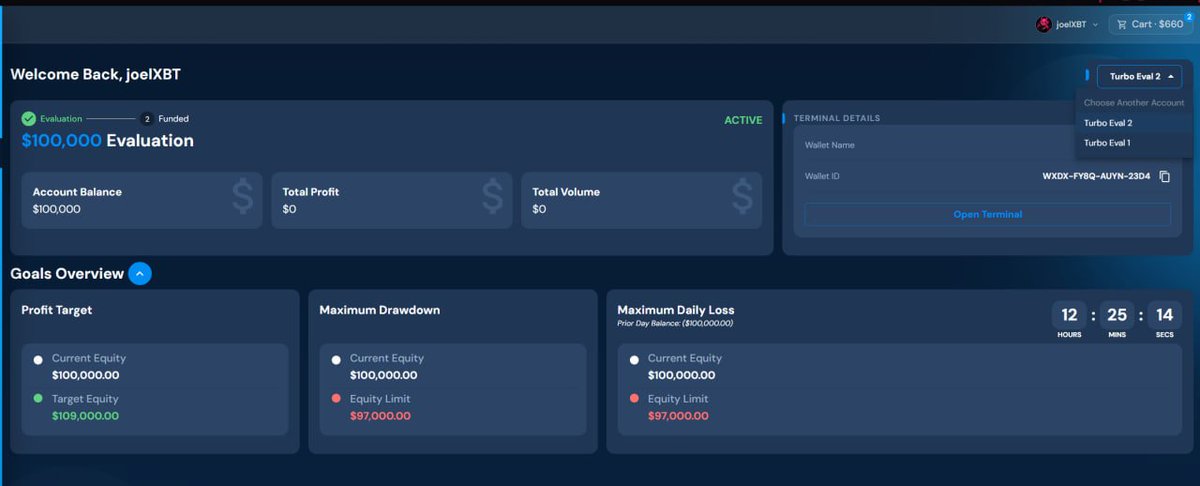Click Maximum Daily Loss Current Equity $100,000.00
Screen dimensions: 1200x486
pos(682,376)
